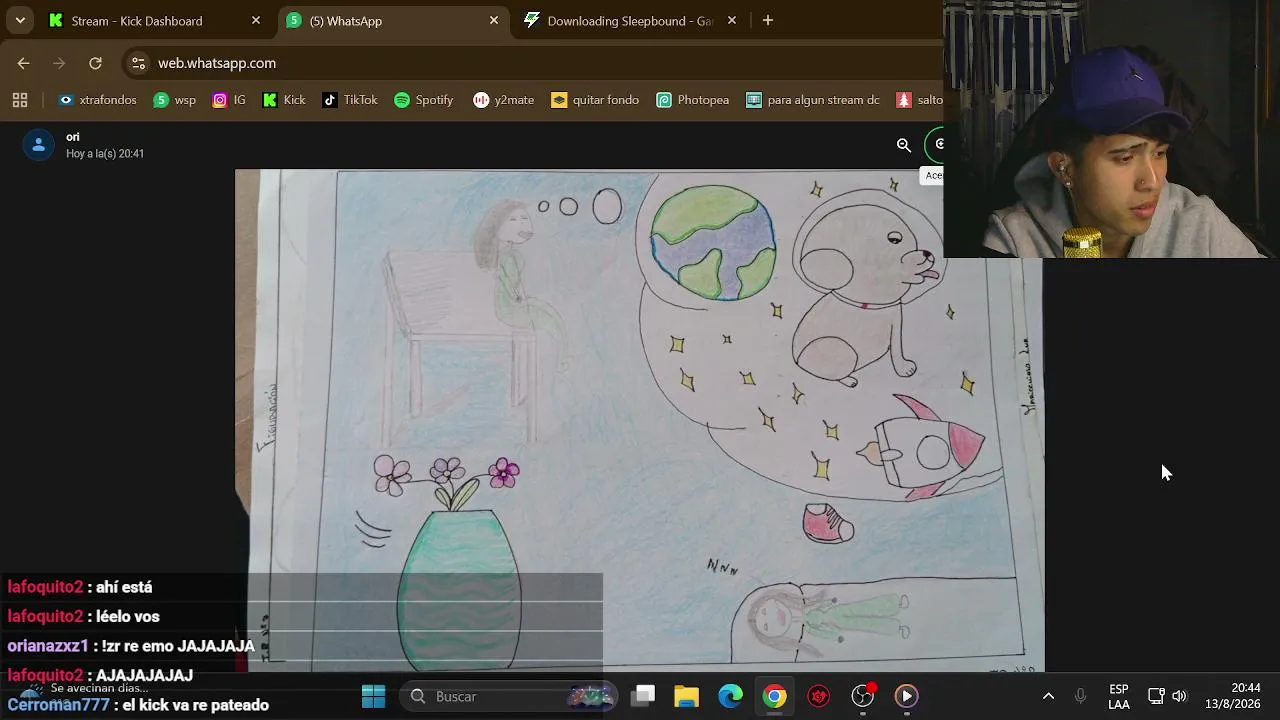Image resolution: width=1280 pixels, height=720 pixels.
Task: Open the bookmarks apps grid icon
Action: (20, 100)
